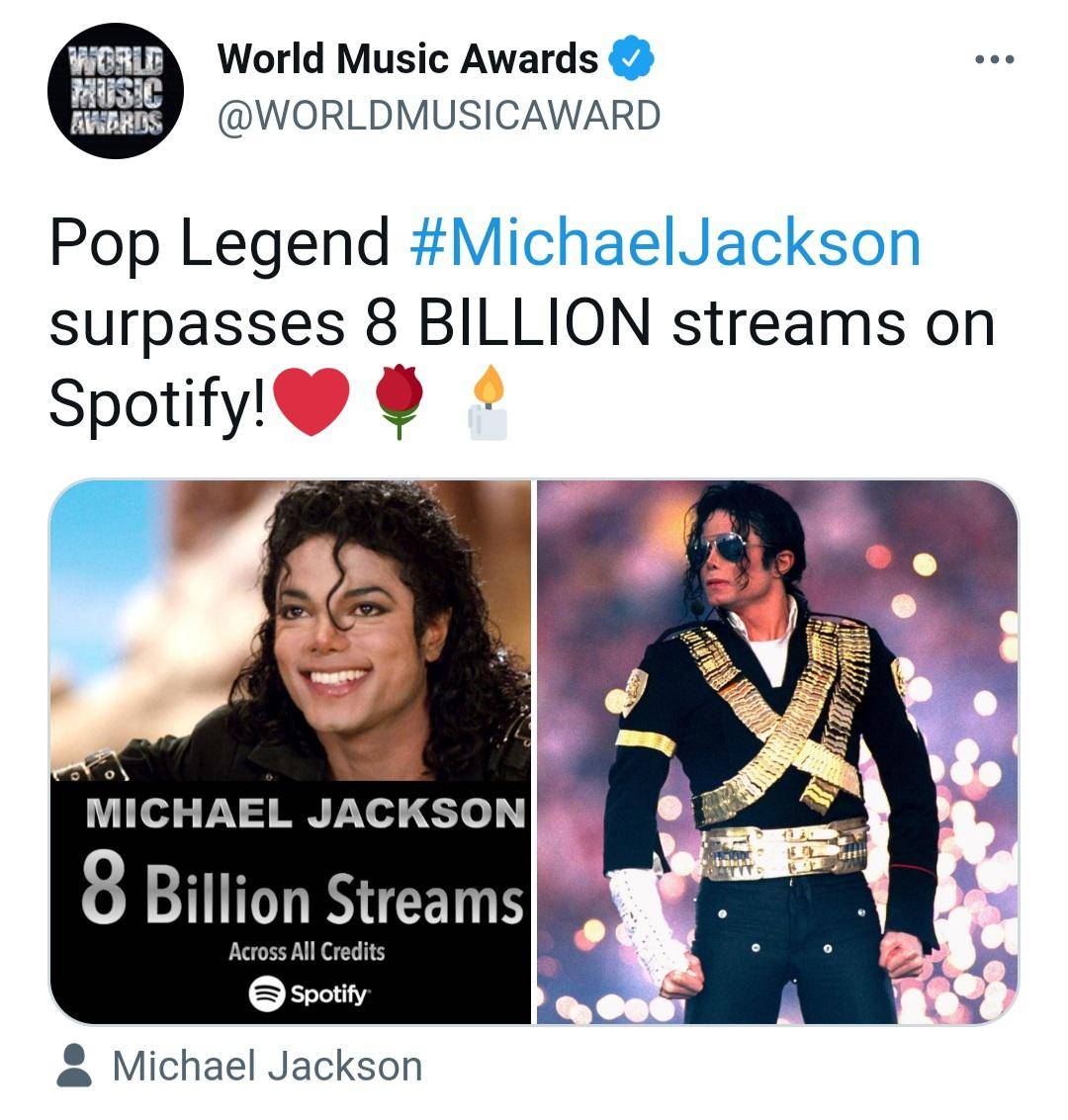1068x1120 pixels.
Task: Click the blue verified badge
Action: 632,58
